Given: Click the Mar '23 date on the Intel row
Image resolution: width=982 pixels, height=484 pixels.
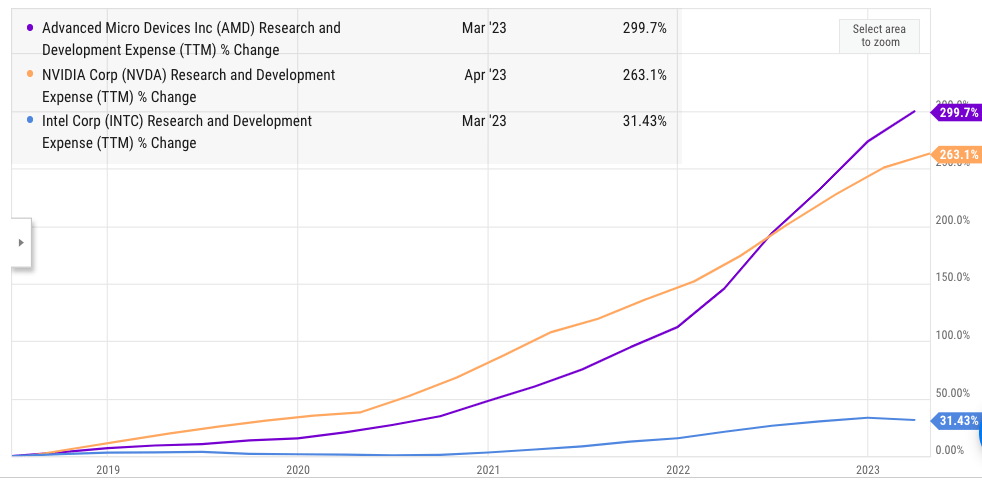Looking at the screenshot, I should click(x=484, y=121).
